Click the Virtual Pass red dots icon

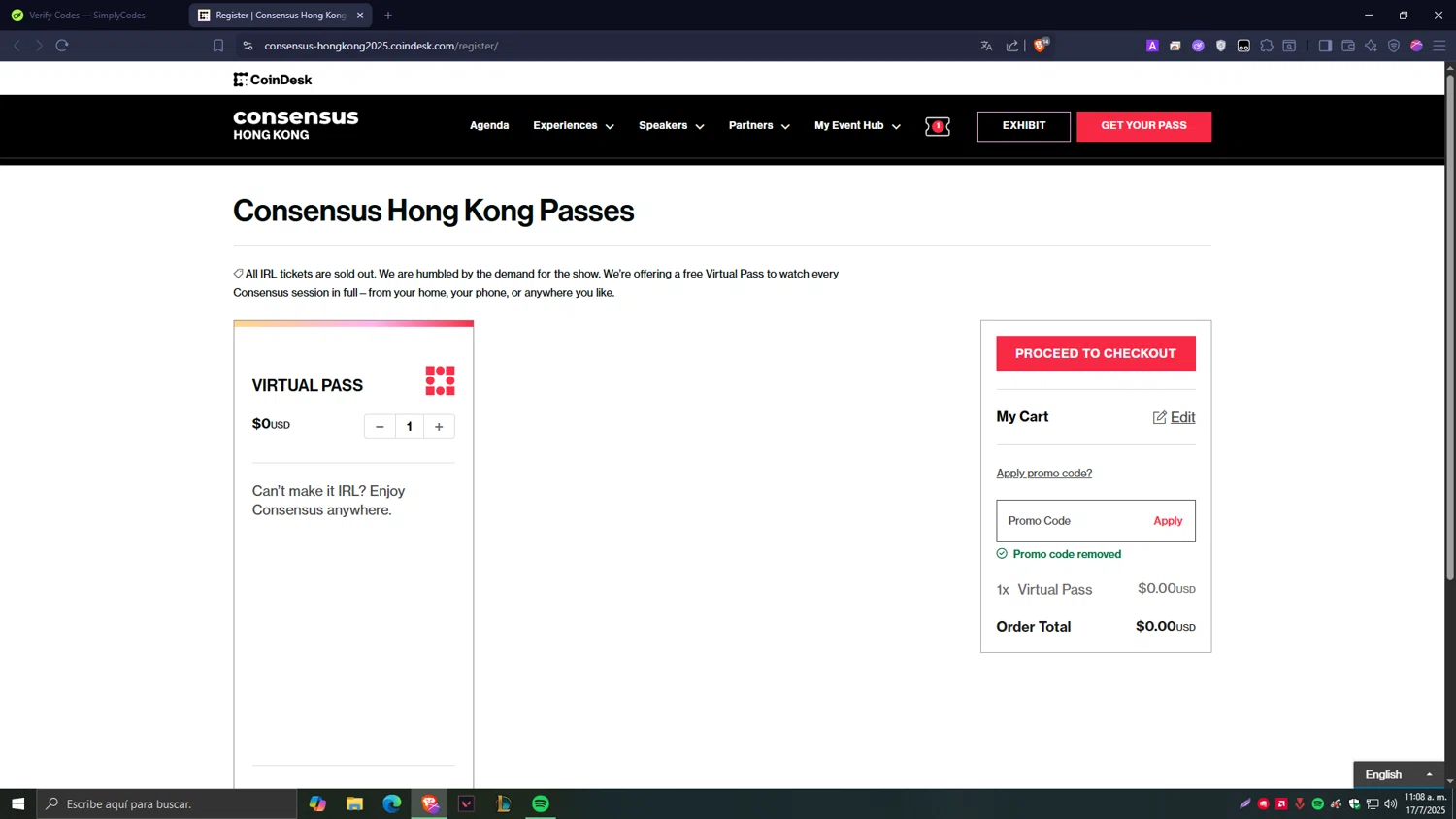pos(440,380)
